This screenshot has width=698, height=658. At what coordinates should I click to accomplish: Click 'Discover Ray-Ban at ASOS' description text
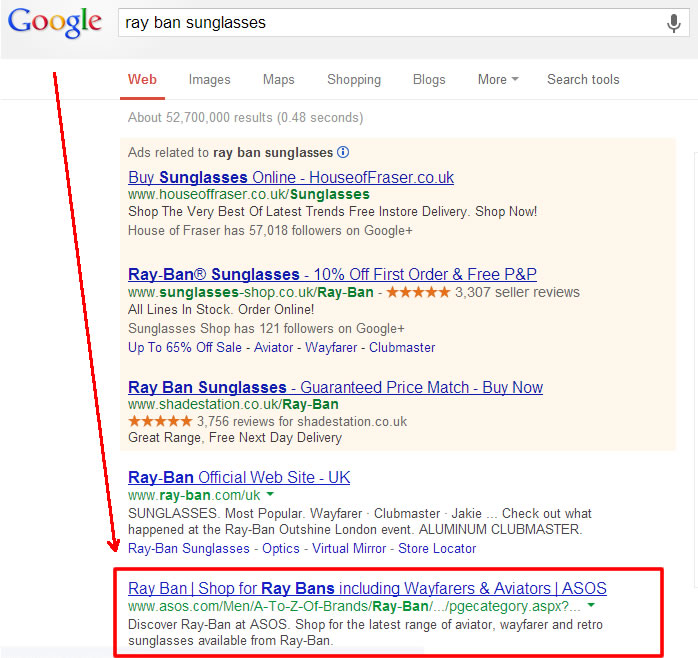(x=365, y=632)
